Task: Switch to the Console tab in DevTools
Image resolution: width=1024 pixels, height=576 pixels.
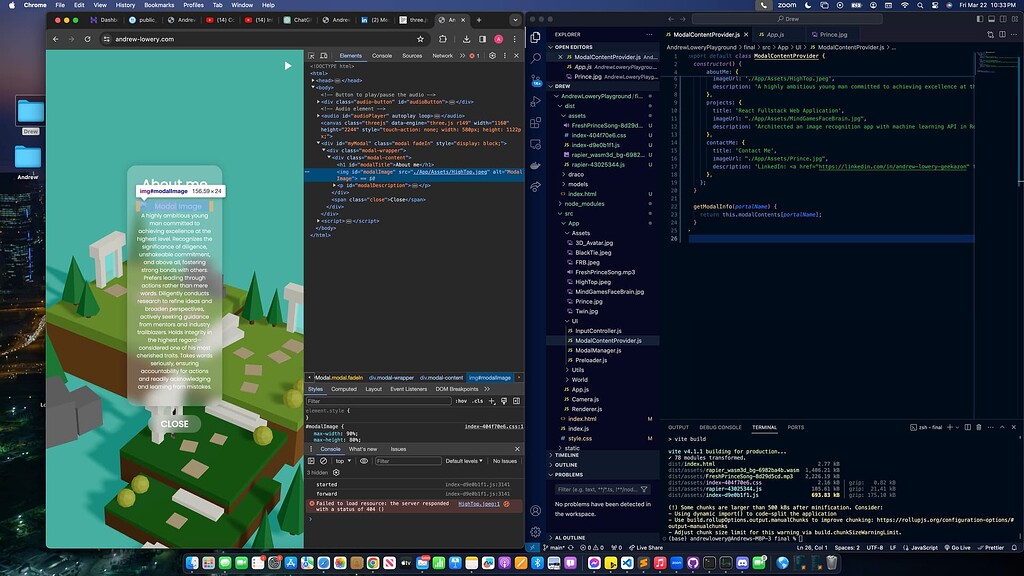Action: point(381,57)
